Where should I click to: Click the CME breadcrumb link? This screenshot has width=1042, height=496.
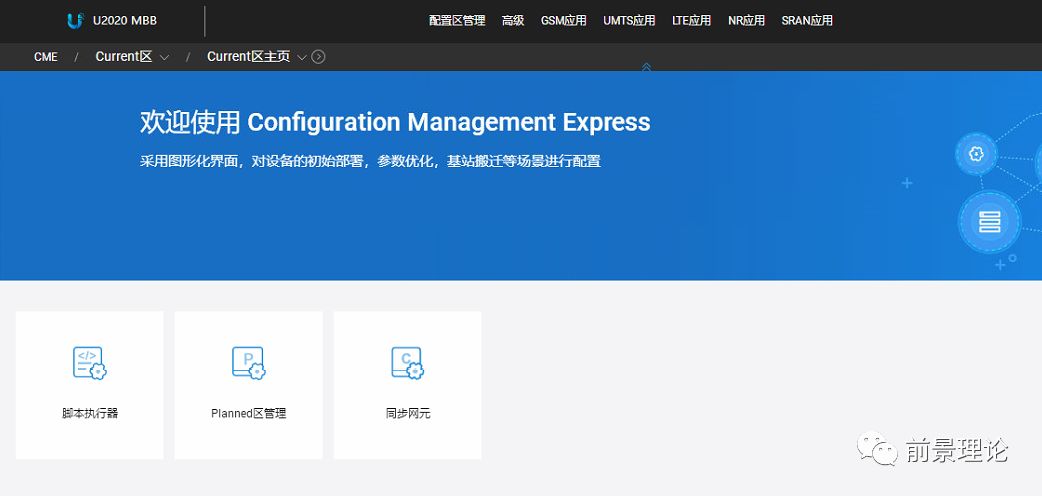point(46,57)
